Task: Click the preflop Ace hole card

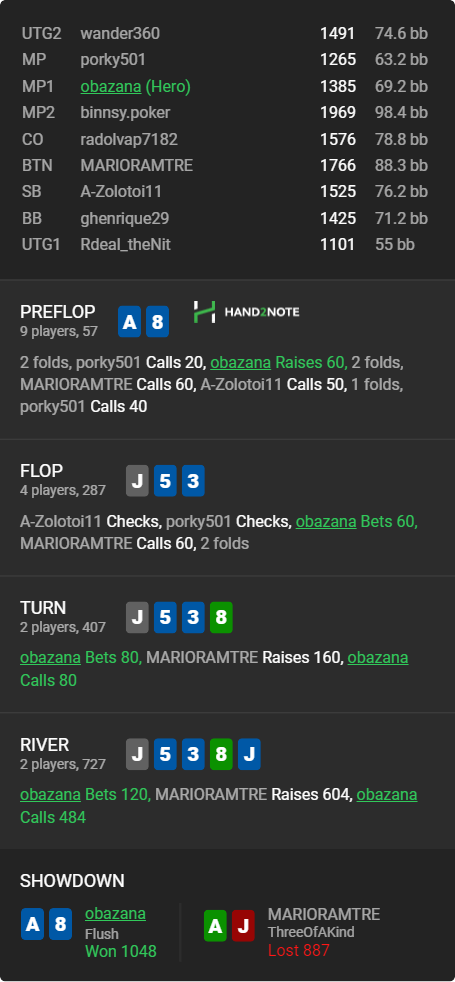Action: [130, 322]
